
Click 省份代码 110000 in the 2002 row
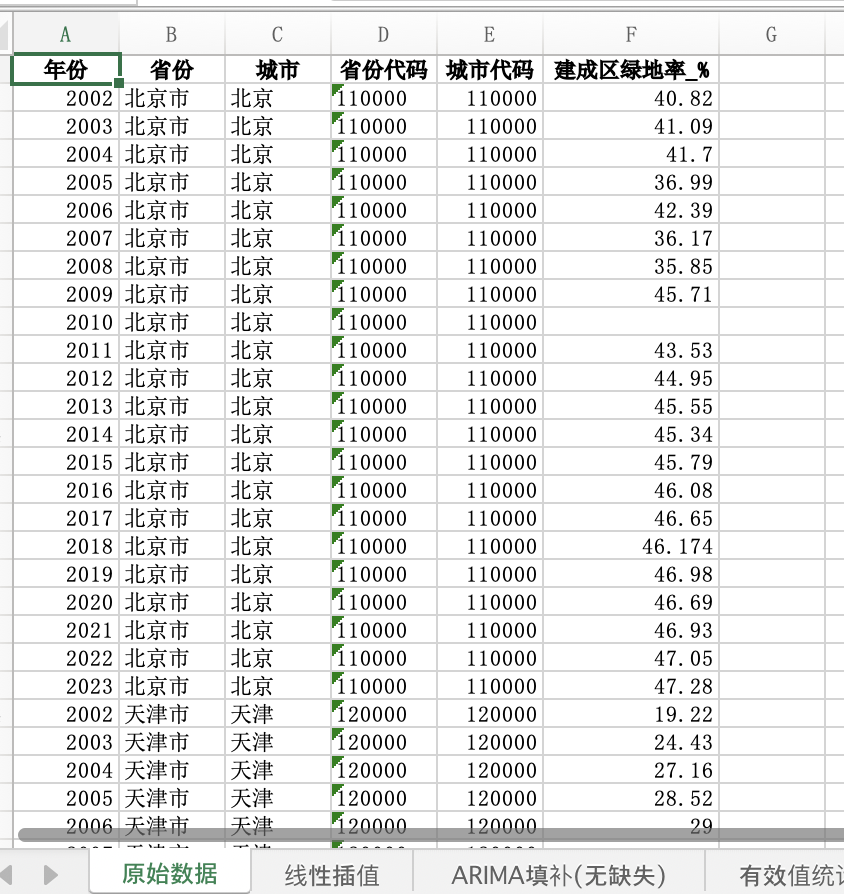(384, 98)
